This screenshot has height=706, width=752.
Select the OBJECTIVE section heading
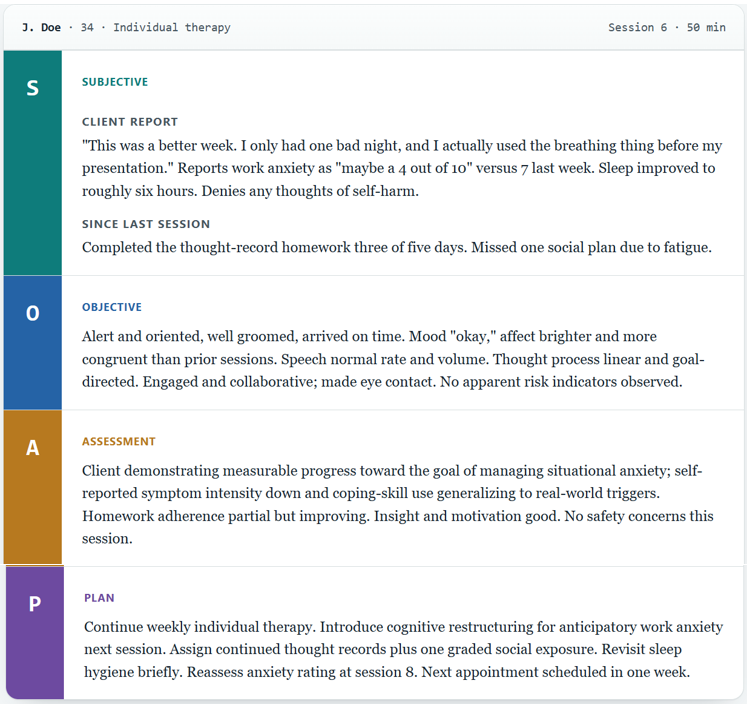coord(112,307)
